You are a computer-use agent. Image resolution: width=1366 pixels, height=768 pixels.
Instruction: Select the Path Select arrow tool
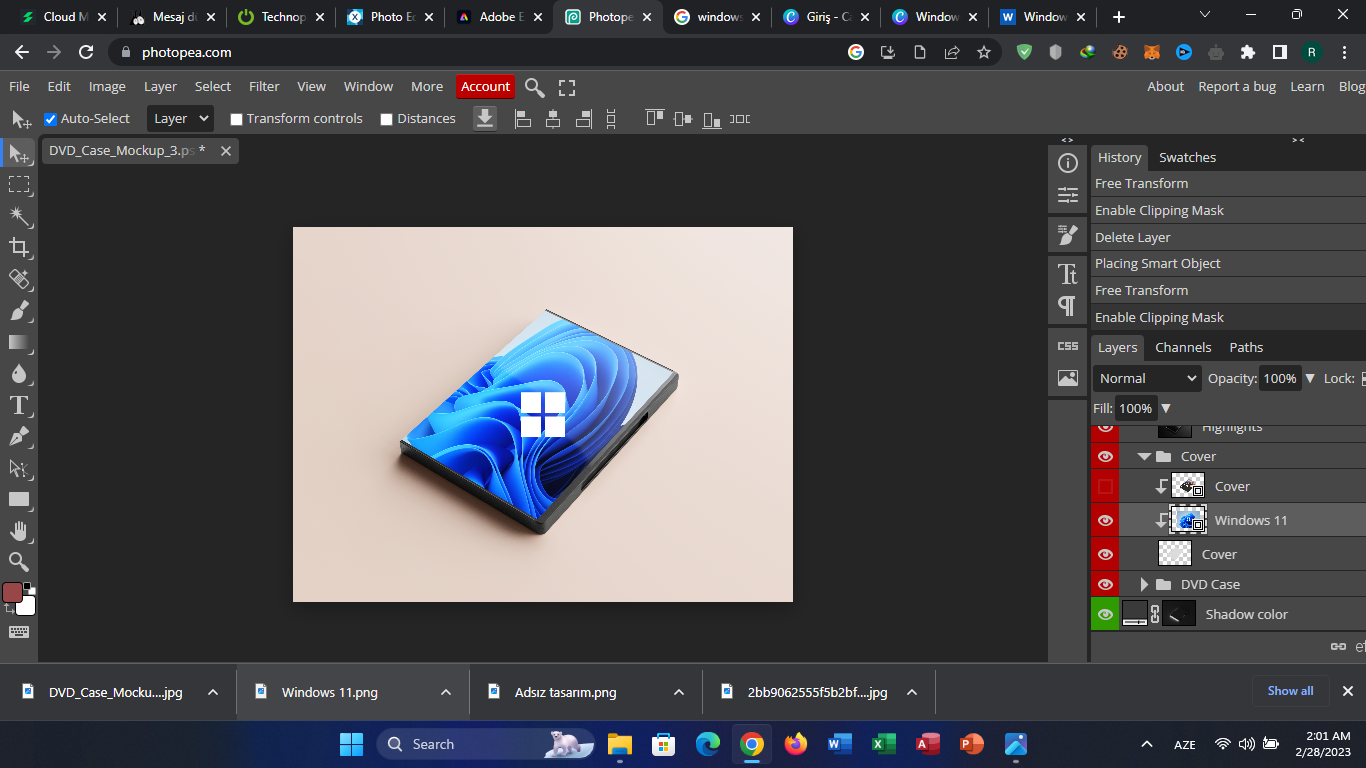[x=19, y=468]
